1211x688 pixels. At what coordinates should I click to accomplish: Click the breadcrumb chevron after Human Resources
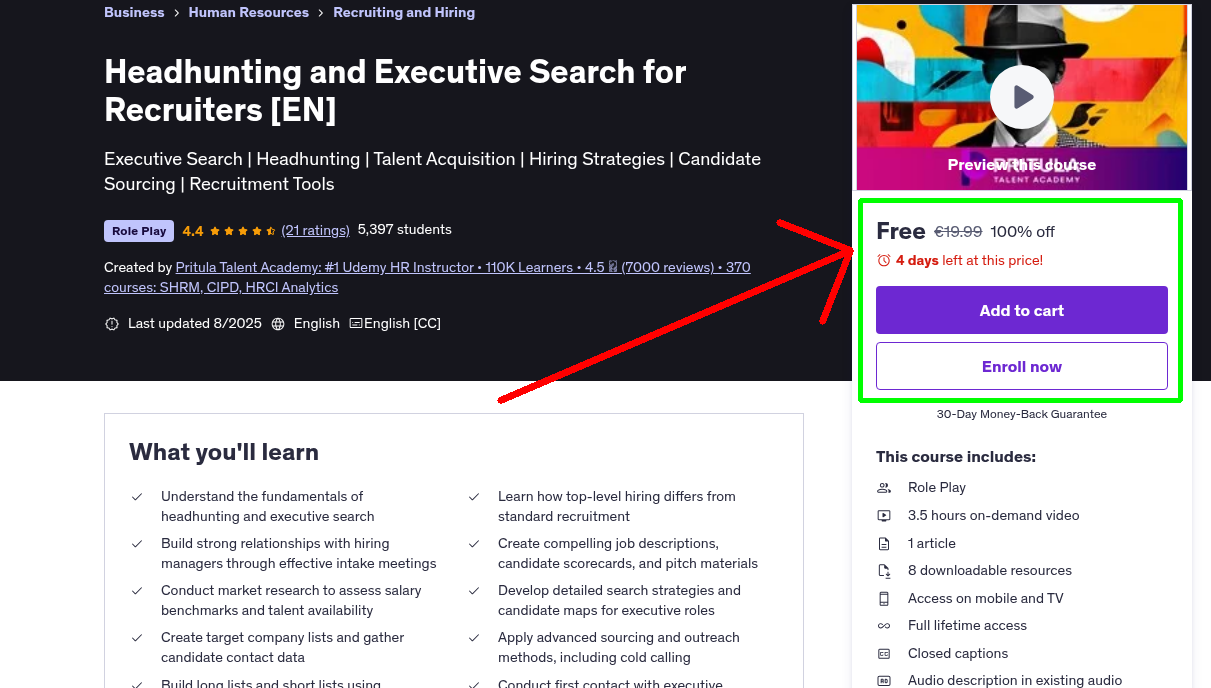point(321,13)
